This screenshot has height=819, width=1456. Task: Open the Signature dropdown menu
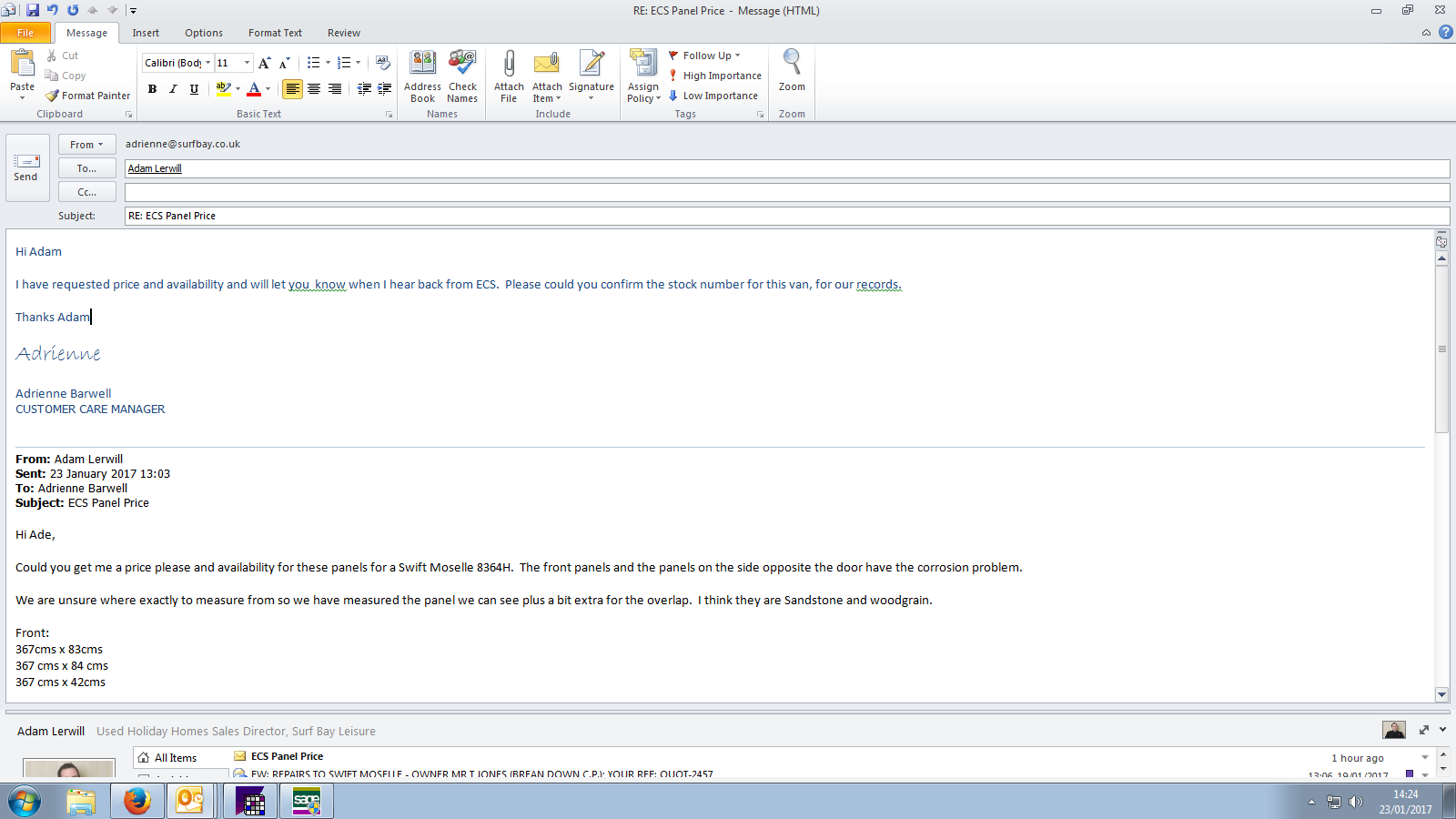[x=591, y=75]
